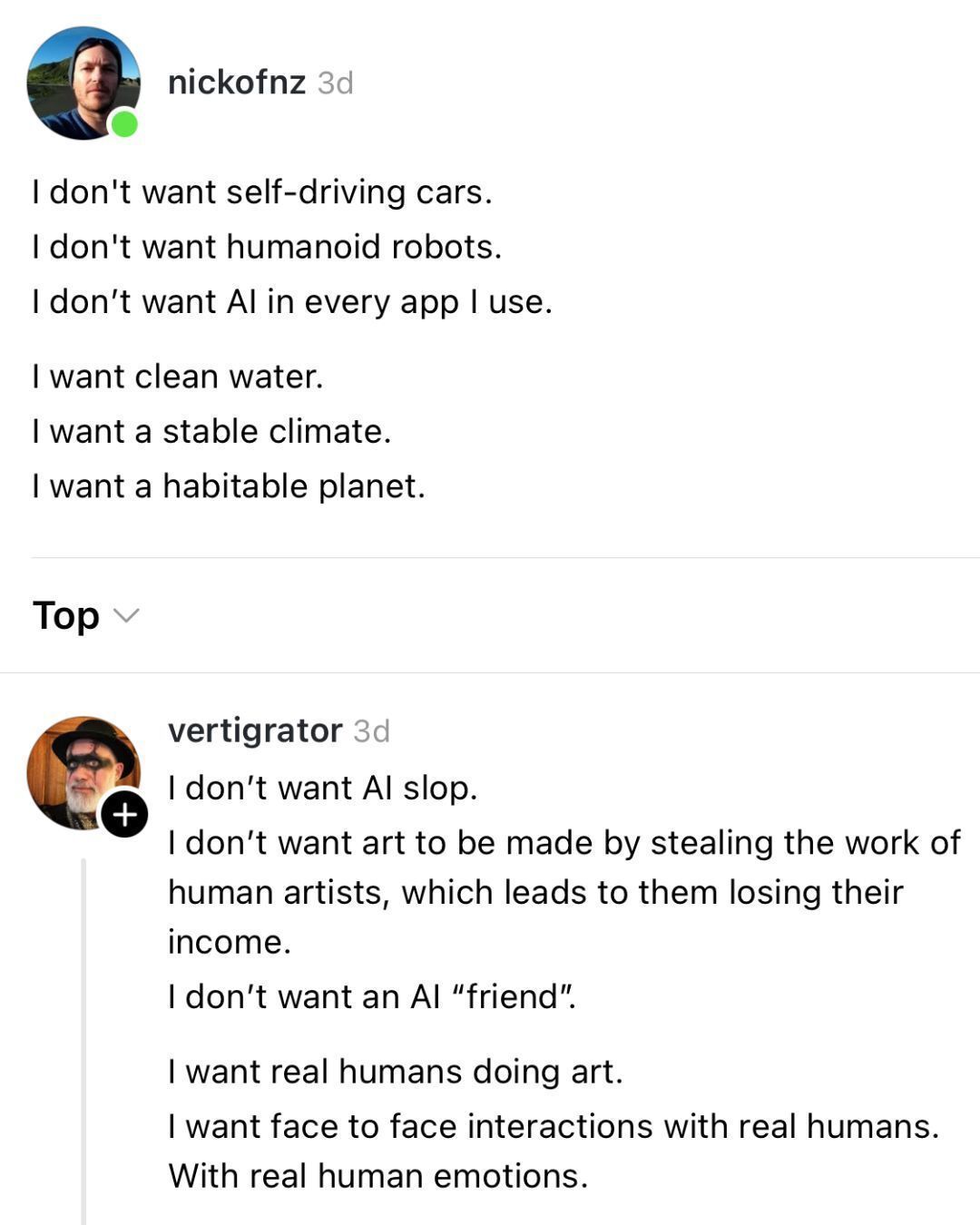Open the vertigrator username link
This screenshot has height=1225, width=980.
point(255,730)
